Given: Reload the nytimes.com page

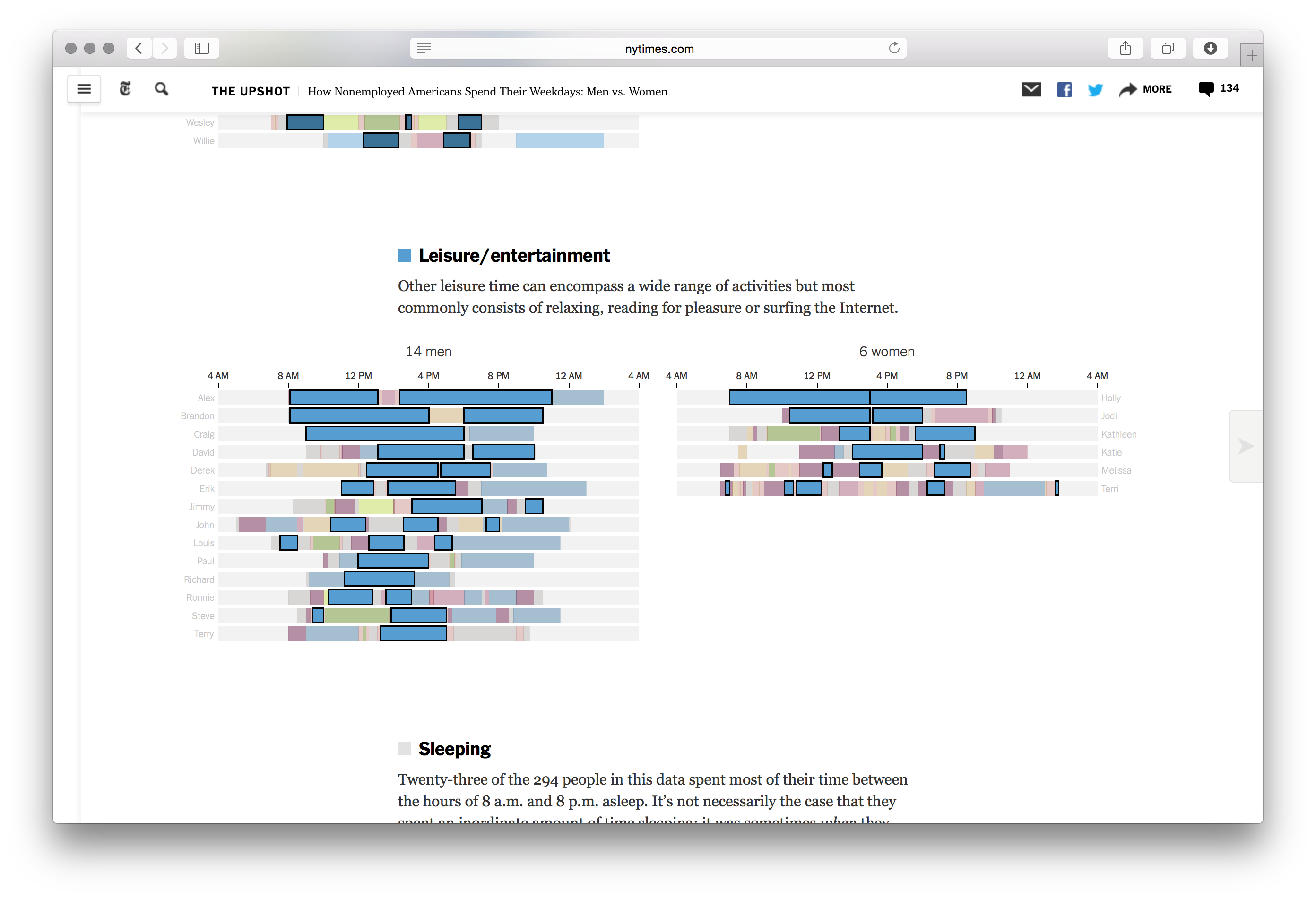Looking at the screenshot, I should coord(893,48).
